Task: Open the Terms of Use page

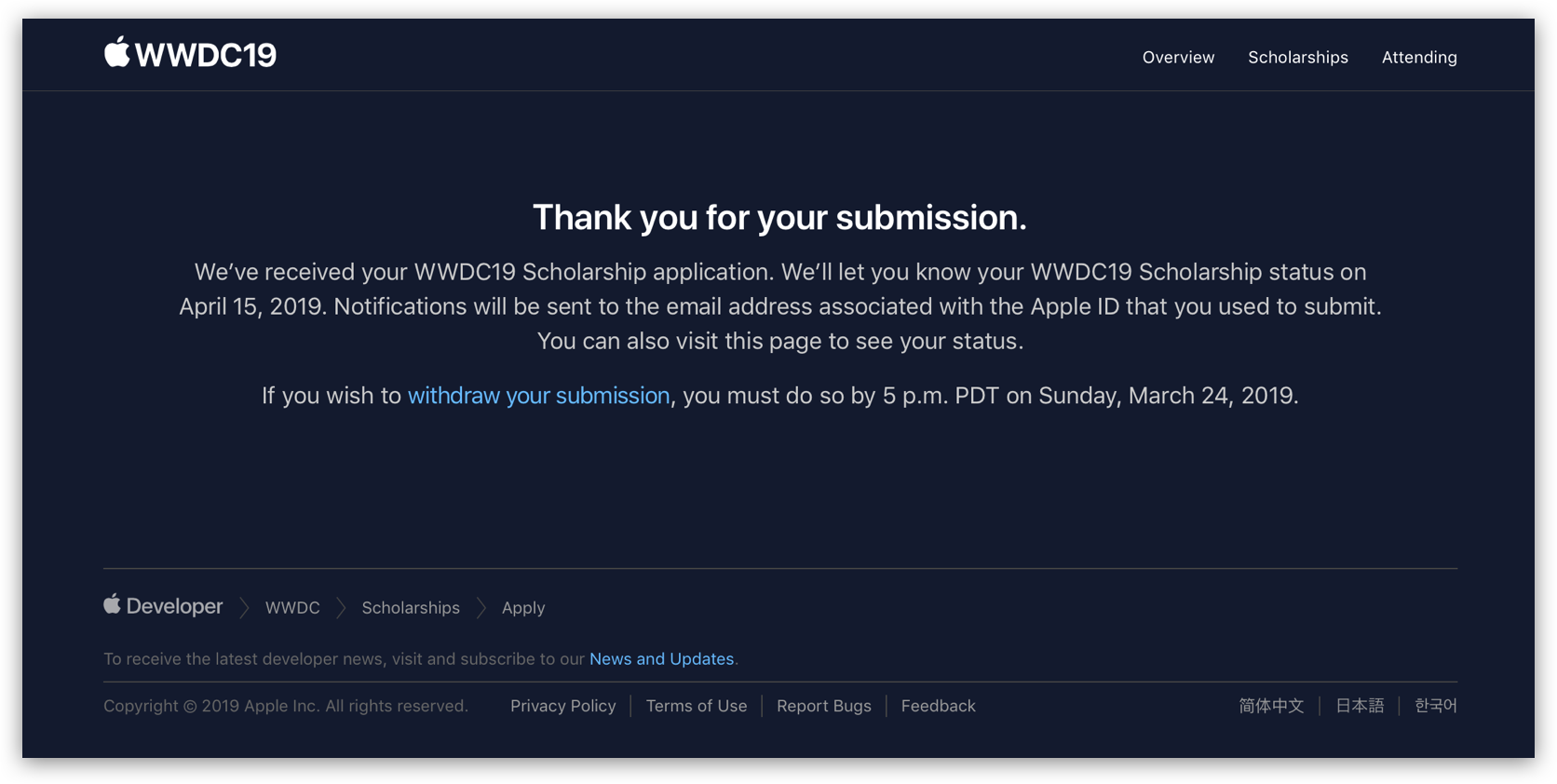Action: pyautogui.click(x=697, y=706)
